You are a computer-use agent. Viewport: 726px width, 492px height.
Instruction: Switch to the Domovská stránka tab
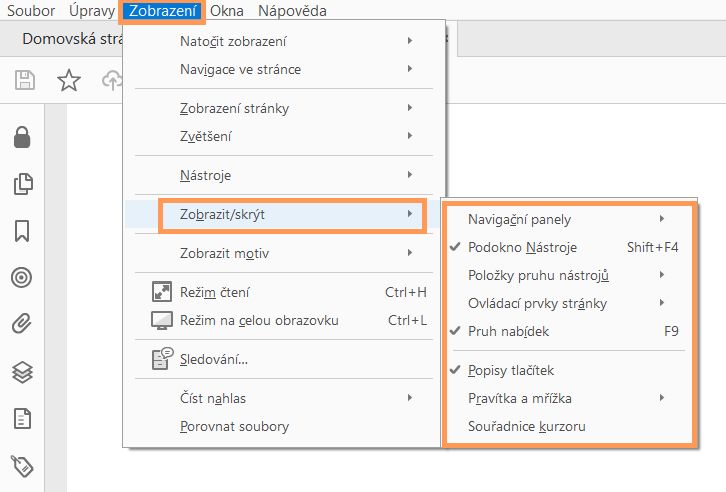tap(72, 41)
